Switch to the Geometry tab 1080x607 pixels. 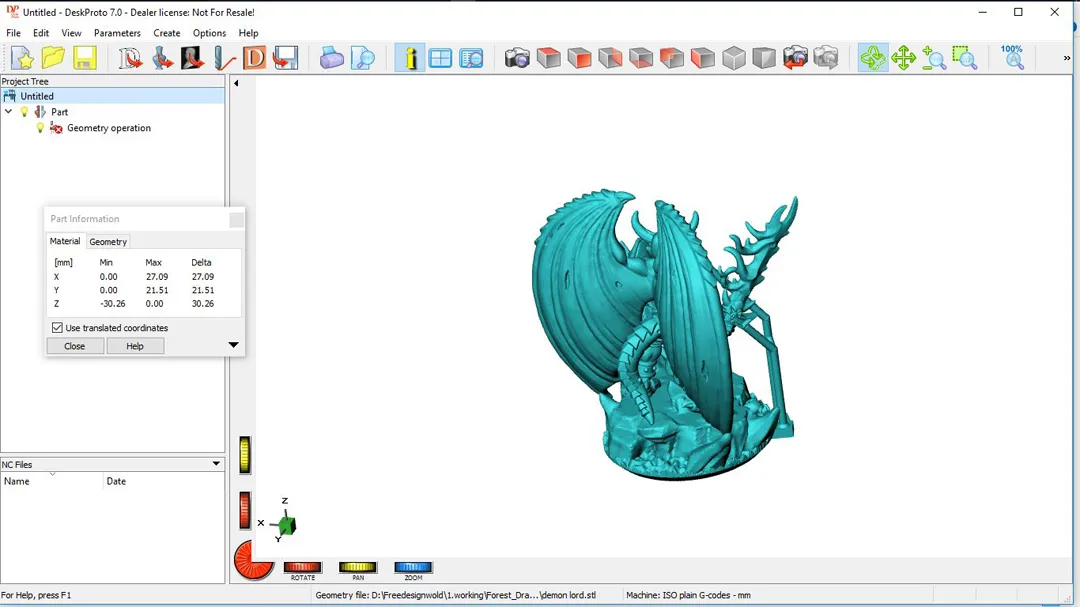[x=108, y=242]
